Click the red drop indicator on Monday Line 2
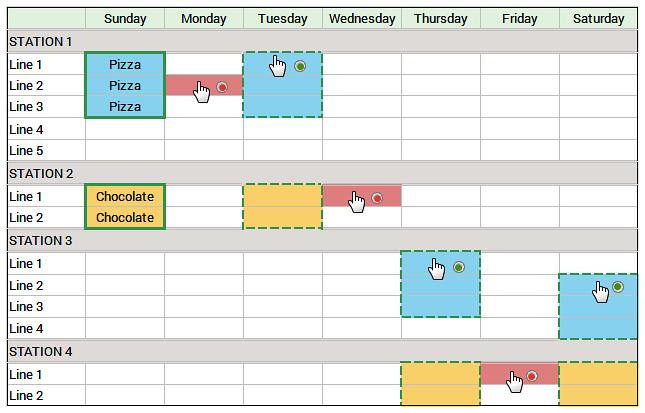The image size is (645, 413). tap(222, 87)
